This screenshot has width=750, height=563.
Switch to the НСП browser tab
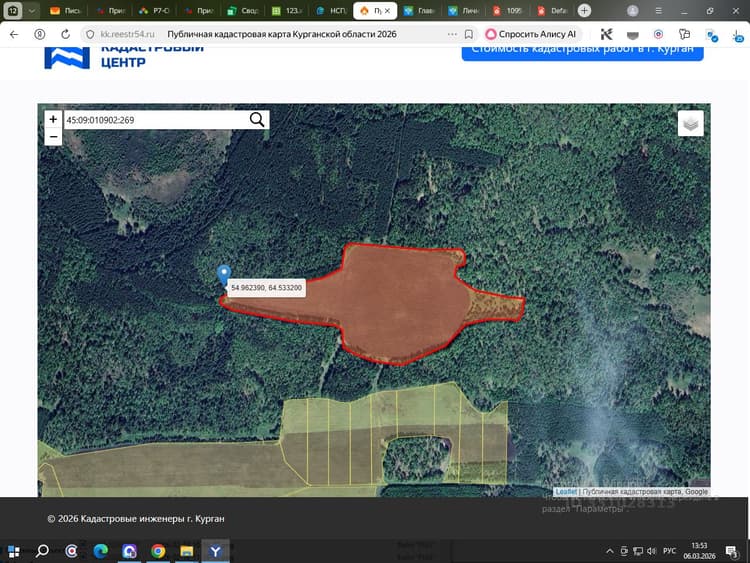331,11
